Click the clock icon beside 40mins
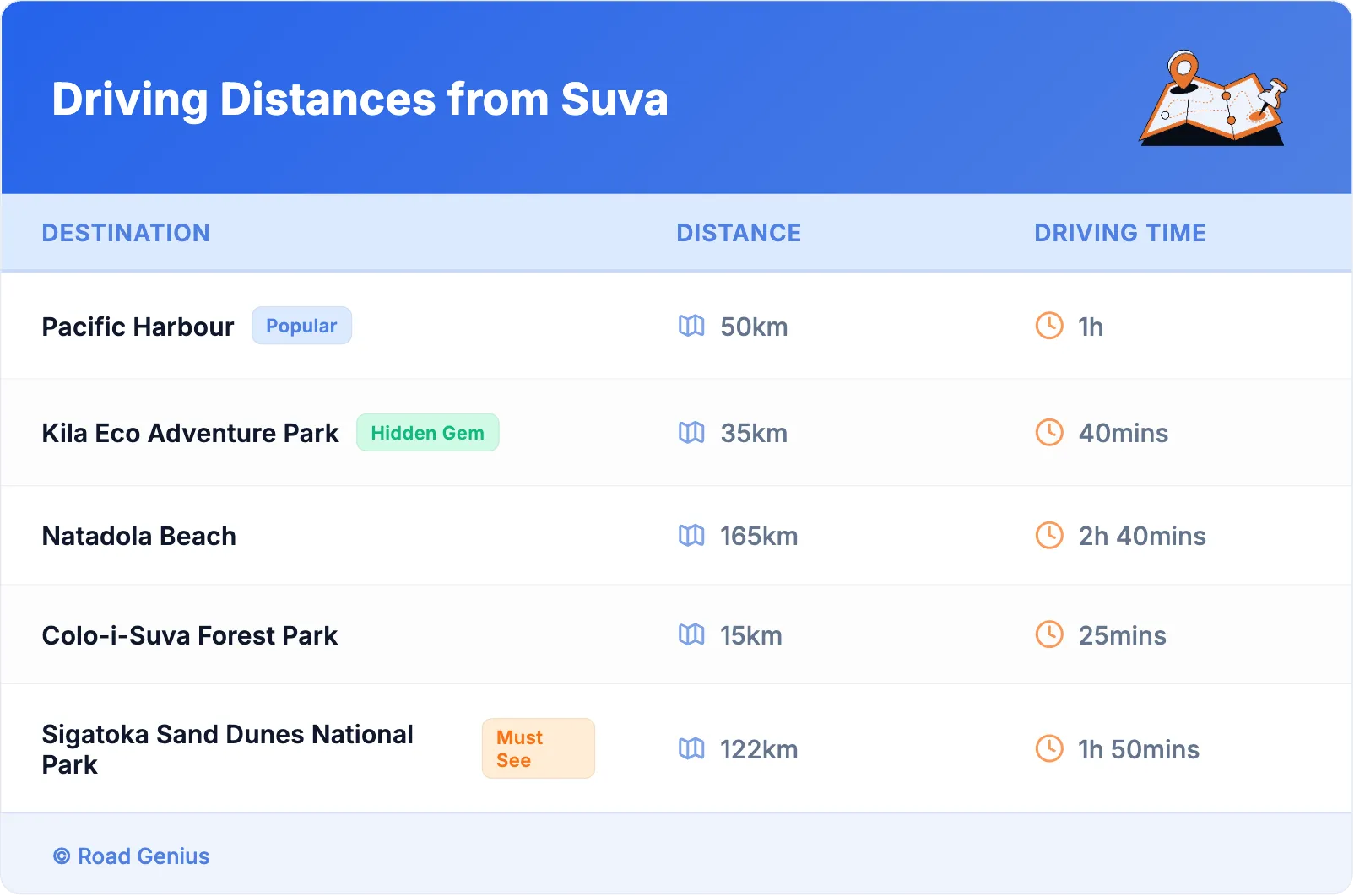Viewport: 1354px width, 896px height. 1049,433
